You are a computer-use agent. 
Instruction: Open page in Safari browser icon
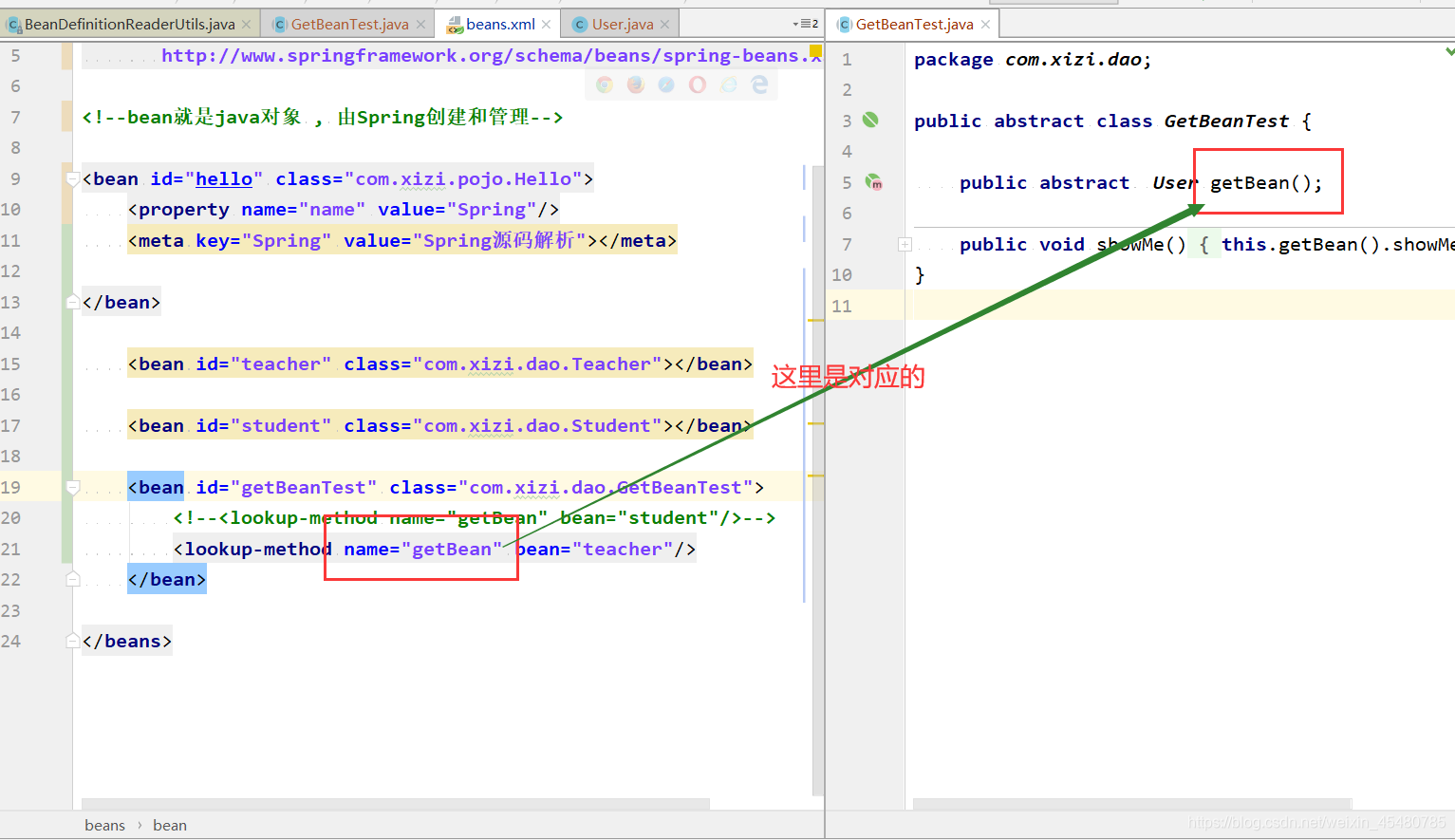pos(666,85)
